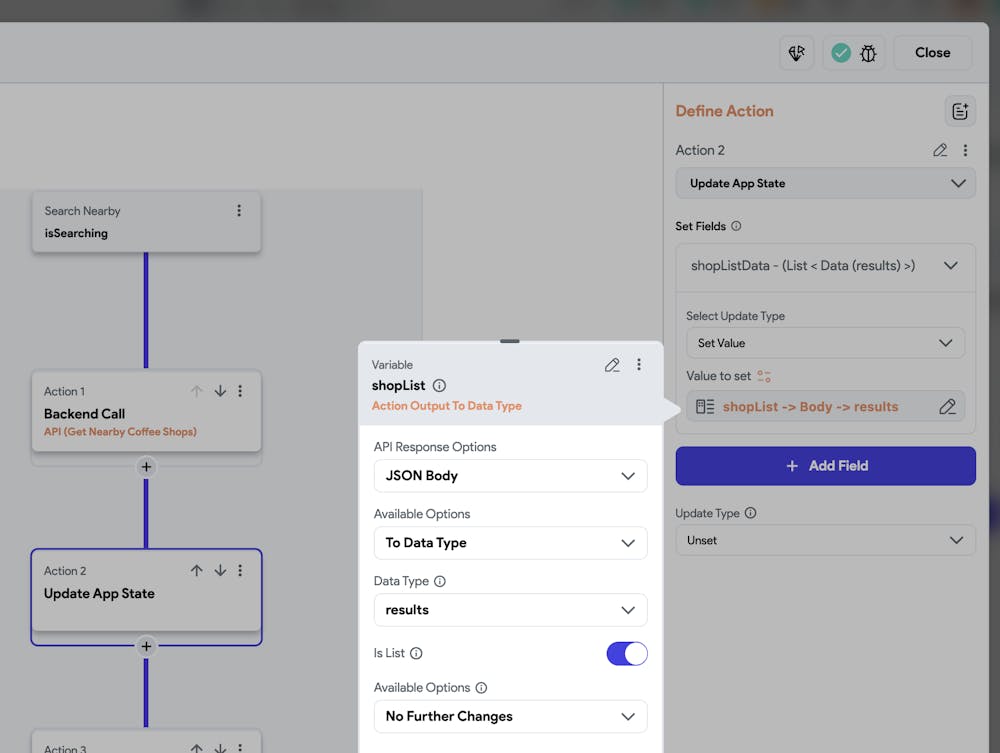This screenshot has width=1000, height=753.
Task: Move Backend Call action down with arrow
Action: click(220, 391)
